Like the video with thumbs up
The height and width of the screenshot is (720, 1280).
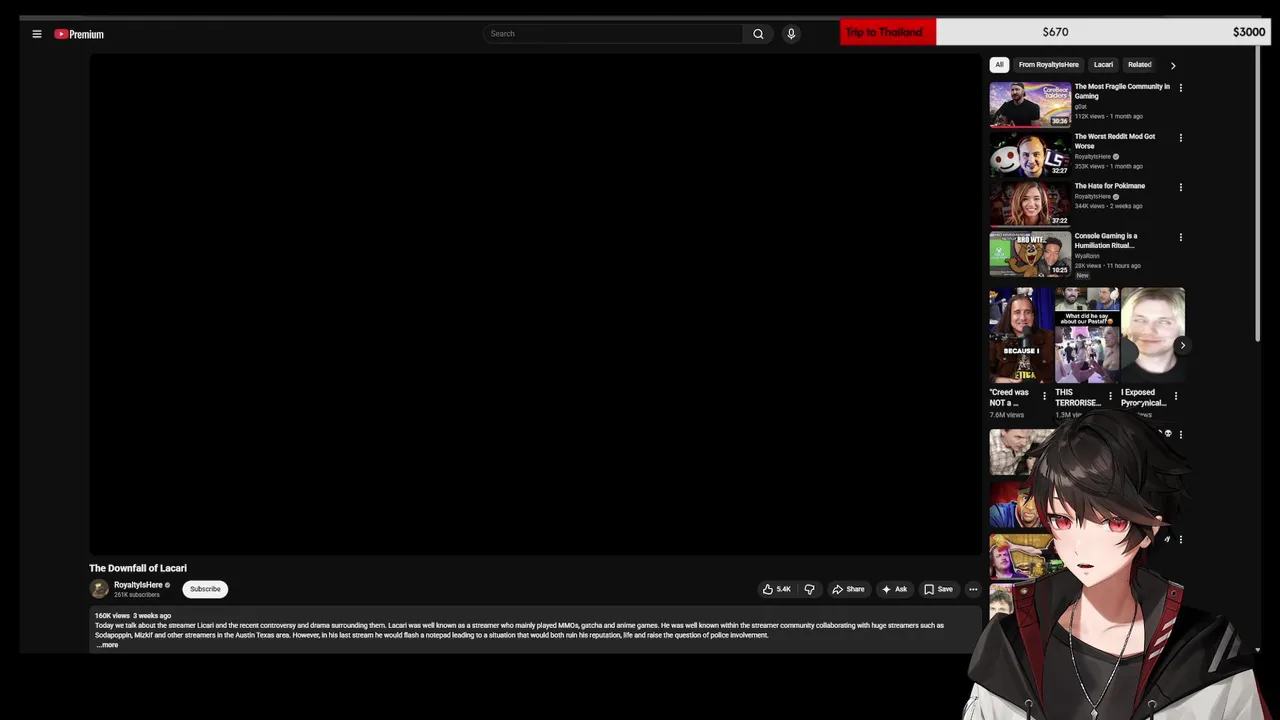click(777, 589)
